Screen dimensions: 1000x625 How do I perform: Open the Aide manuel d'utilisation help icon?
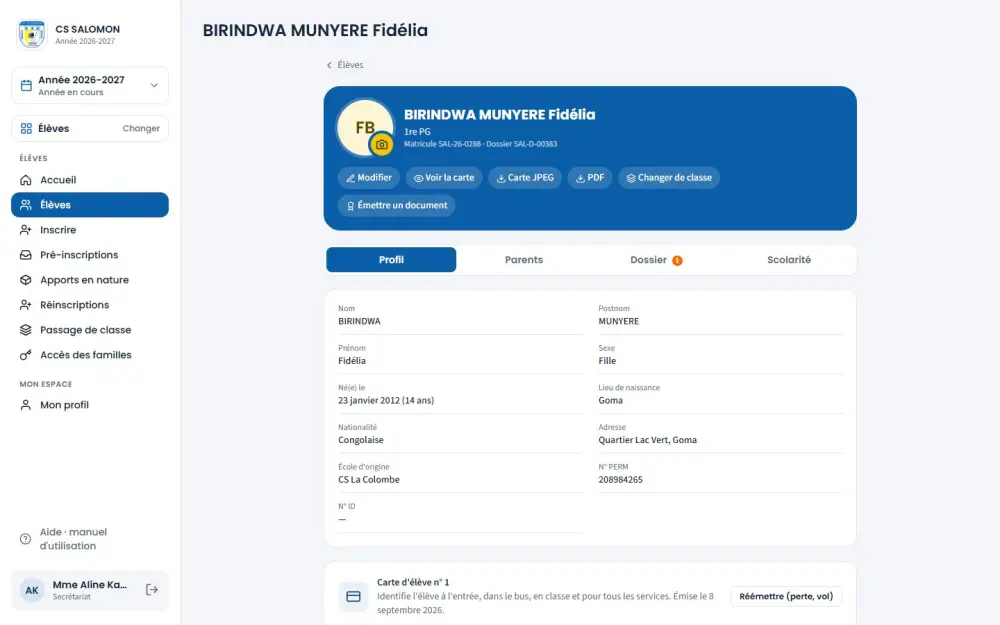[x=26, y=539]
